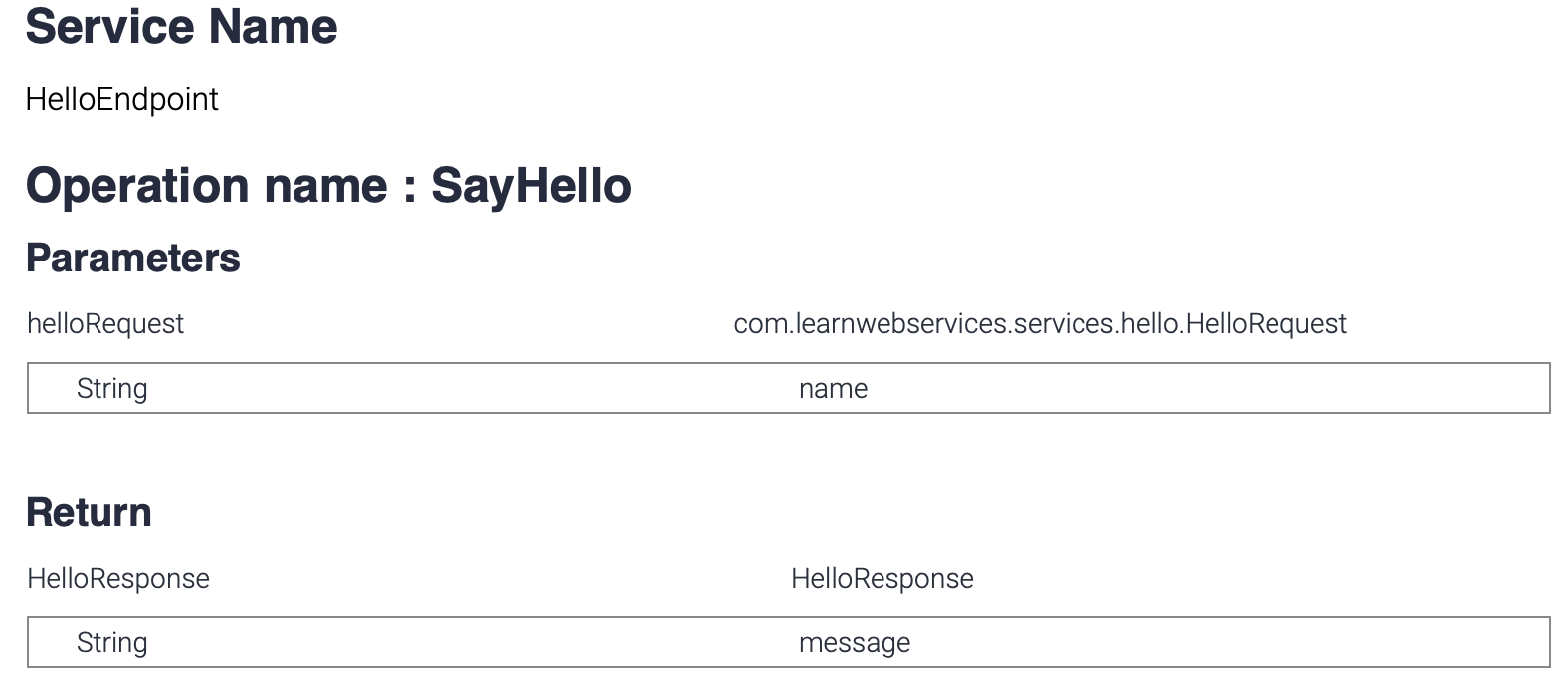The image size is (1568, 696).
Task: Click the left HelloResponse return label
Action: [x=118, y=579]
